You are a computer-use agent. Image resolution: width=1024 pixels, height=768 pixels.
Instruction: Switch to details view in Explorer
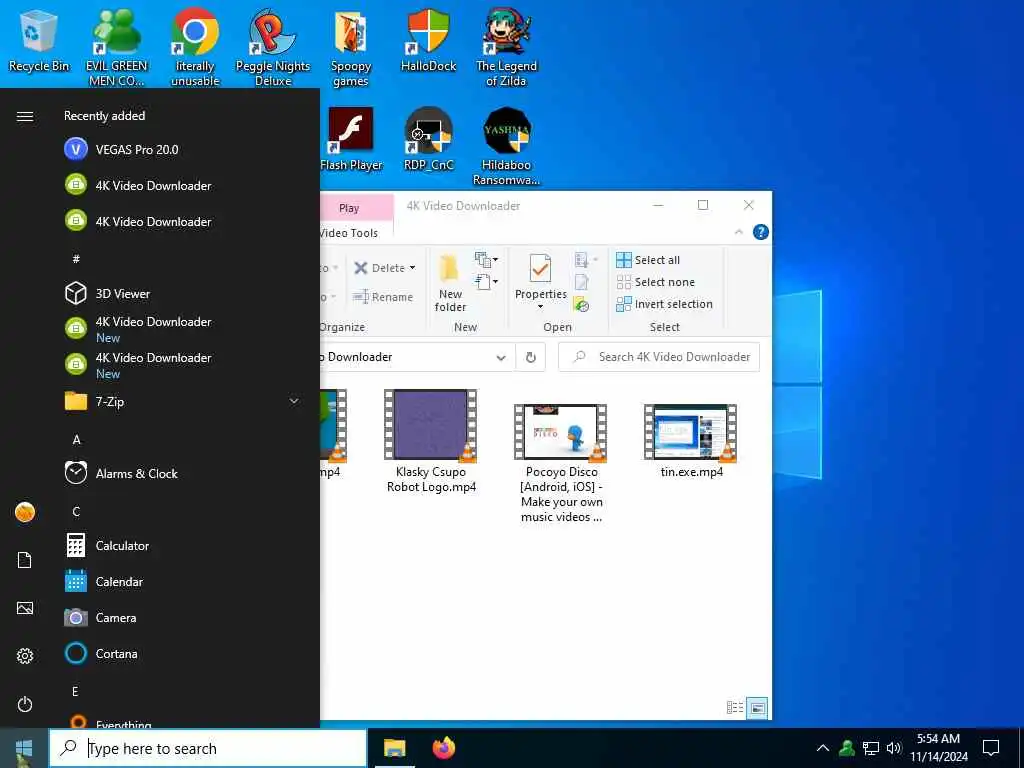(x=735, y=707)
